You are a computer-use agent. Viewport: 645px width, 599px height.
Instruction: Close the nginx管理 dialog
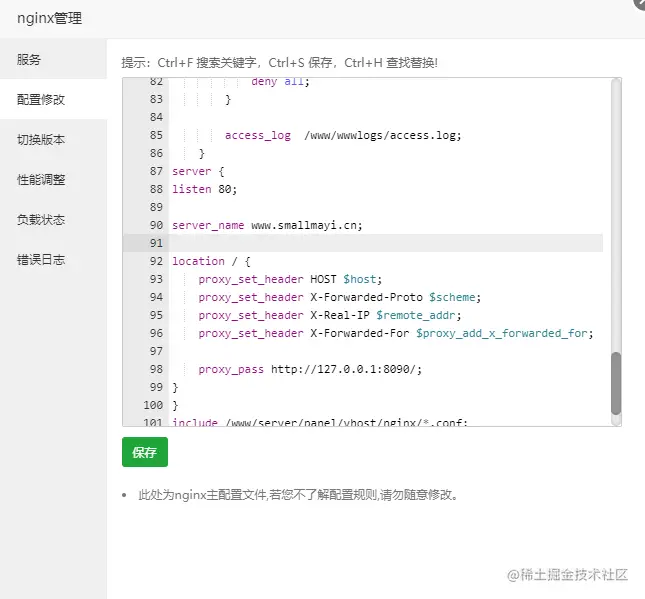tap(640, 2)
